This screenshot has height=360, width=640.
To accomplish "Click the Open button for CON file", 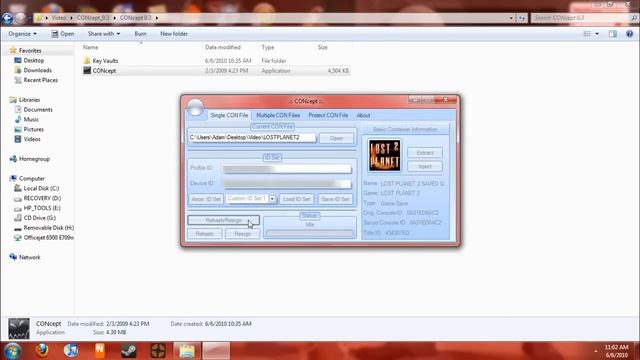I will coord(336,138).
